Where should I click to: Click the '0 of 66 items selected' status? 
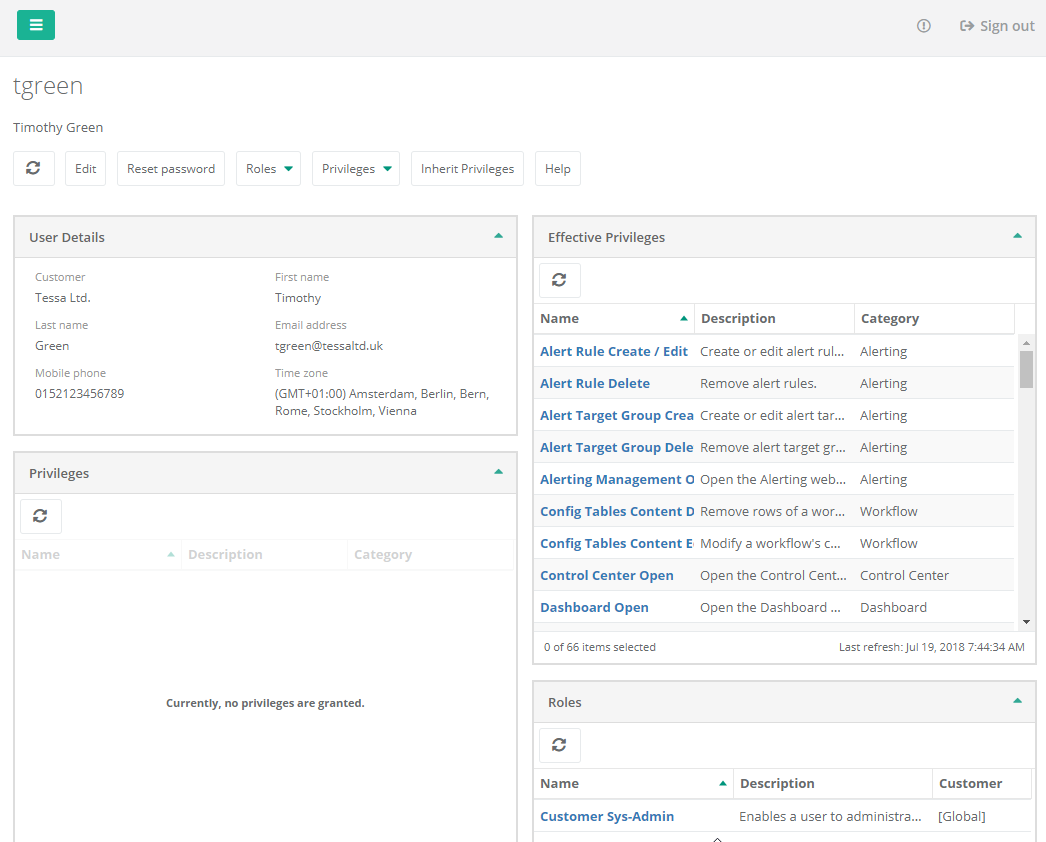point(600,647)
